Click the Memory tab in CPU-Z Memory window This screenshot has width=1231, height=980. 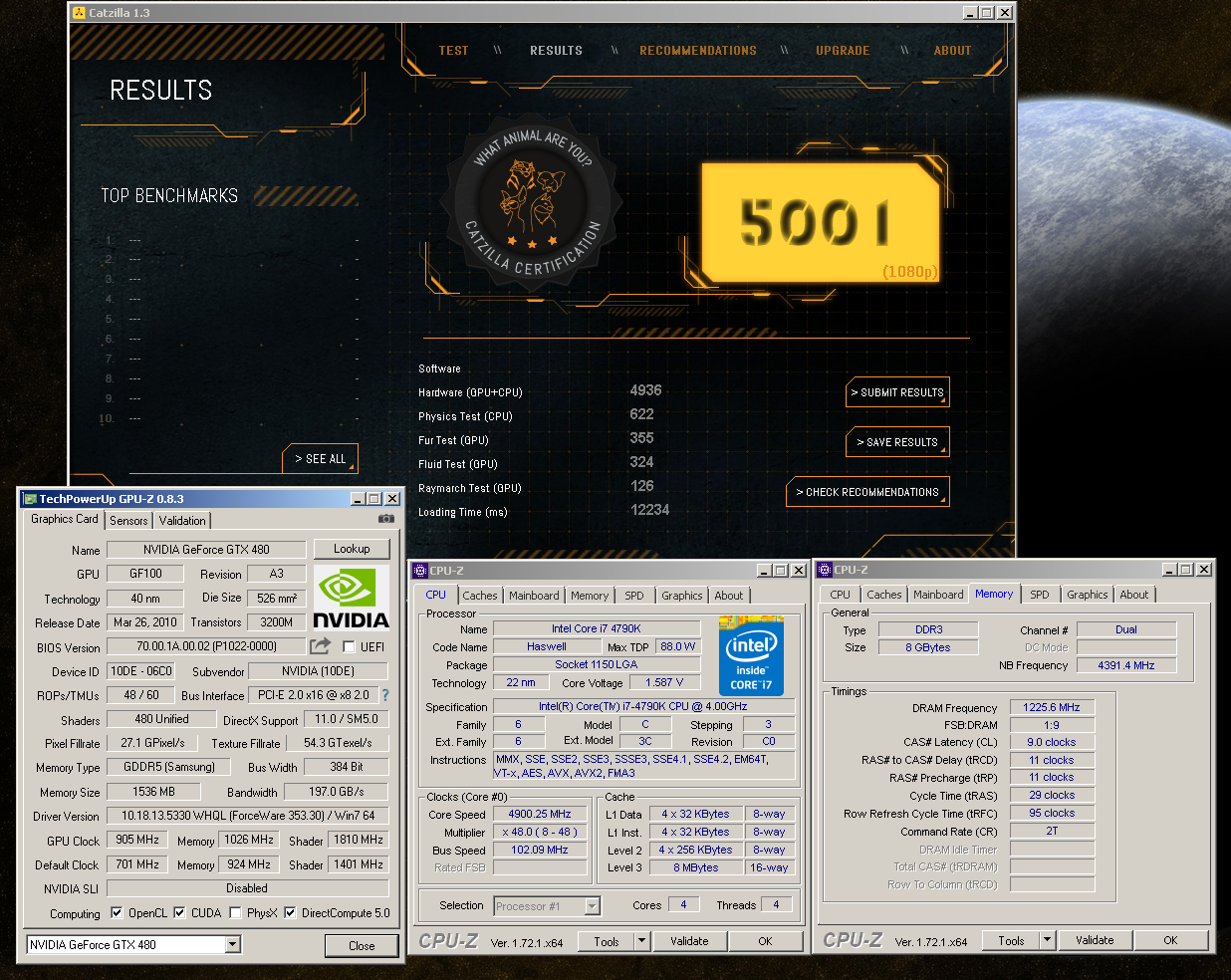tap(994, 594)
